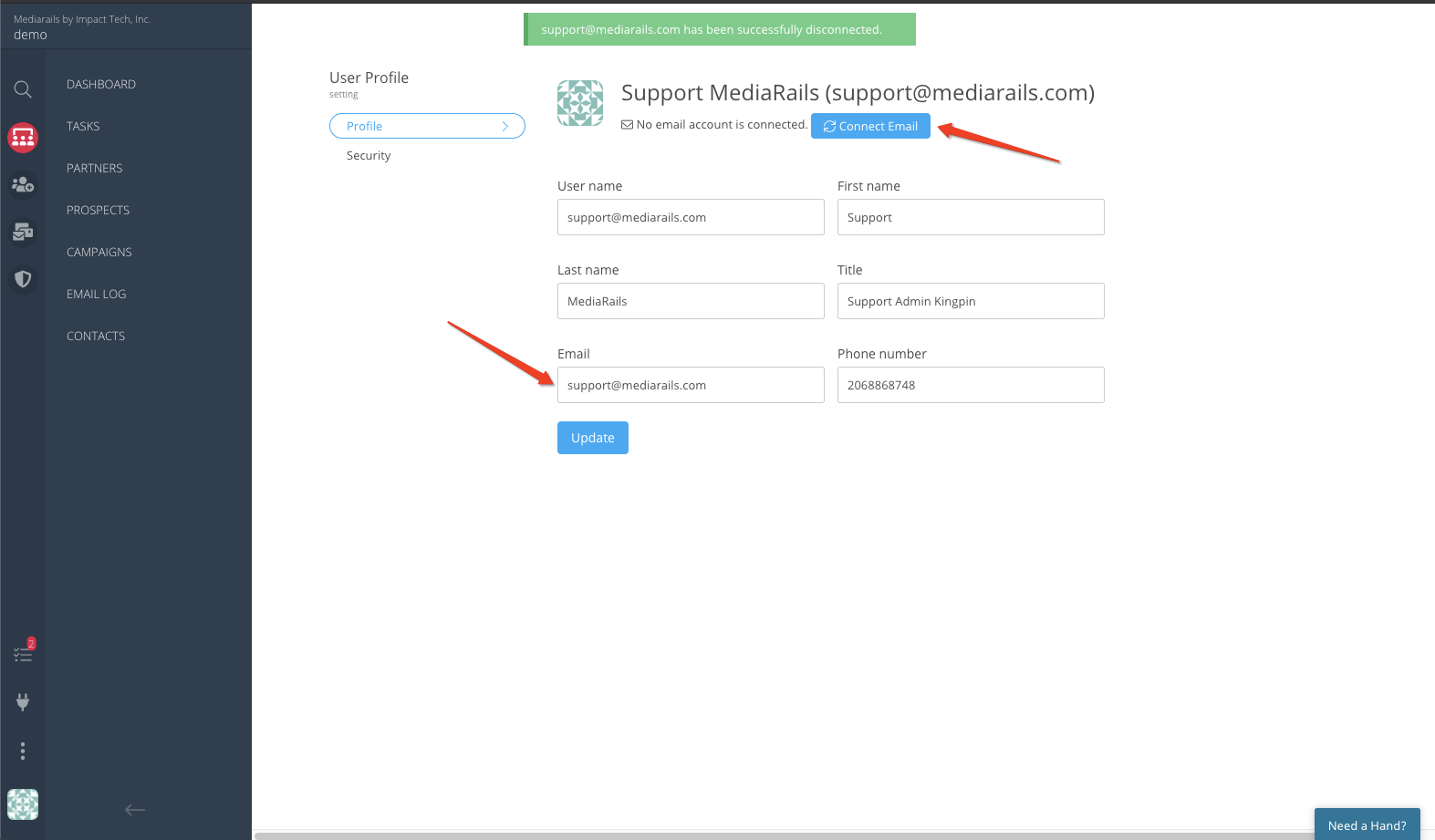Open the checklist icon with badge 2
1435x840 pixels.
23,654
